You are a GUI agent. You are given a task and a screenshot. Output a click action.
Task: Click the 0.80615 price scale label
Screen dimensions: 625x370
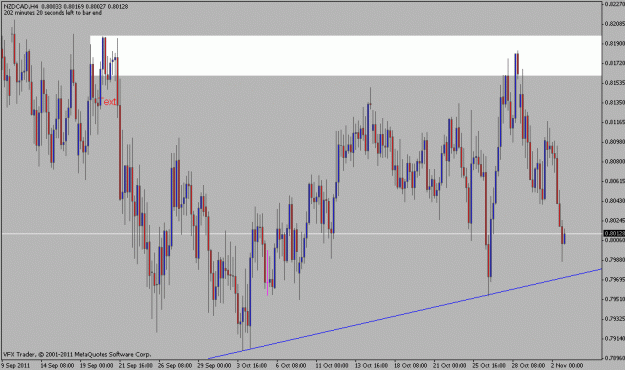(x=615, y=181)
